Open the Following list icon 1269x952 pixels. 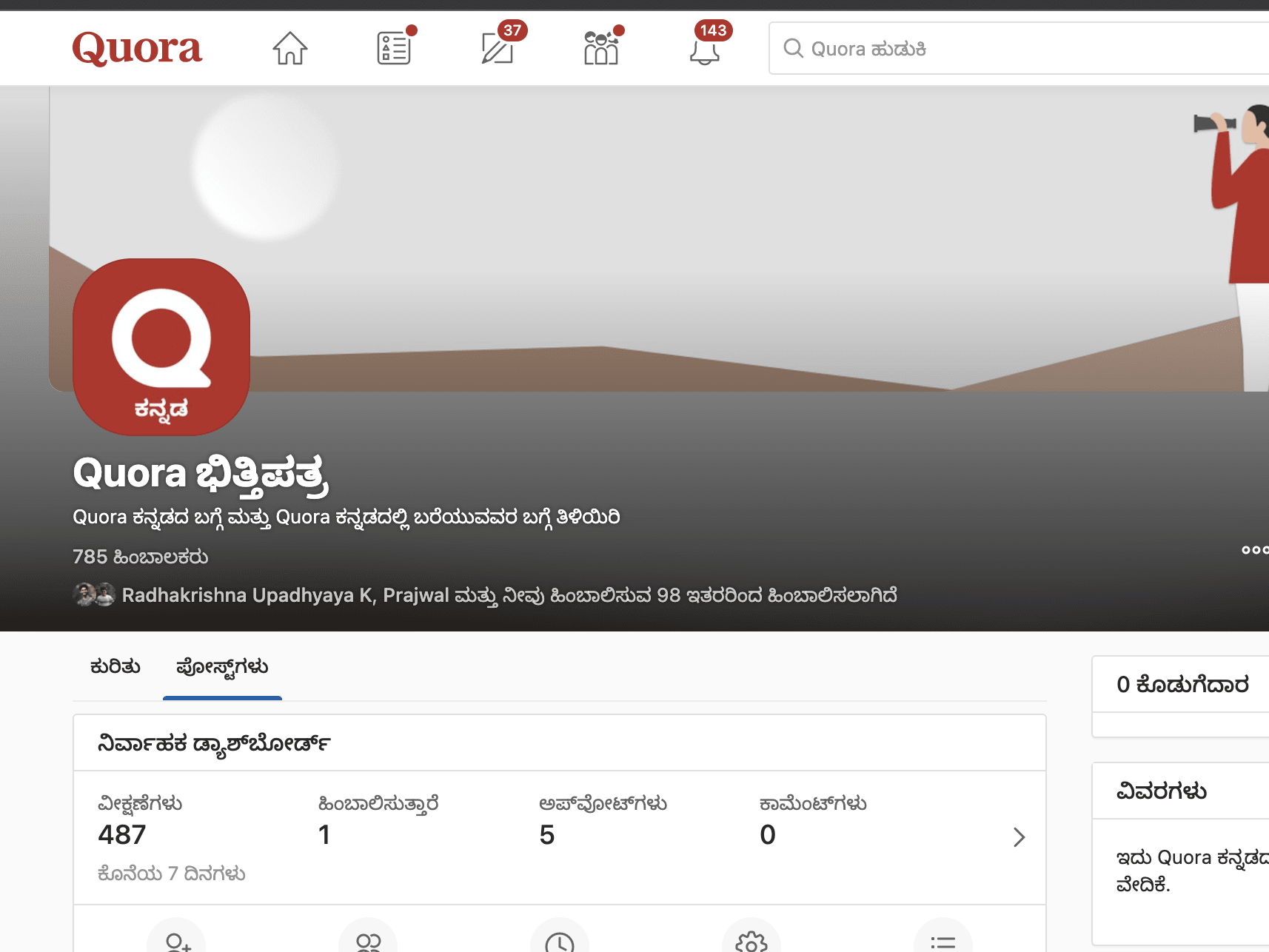(x=394, y=49)
